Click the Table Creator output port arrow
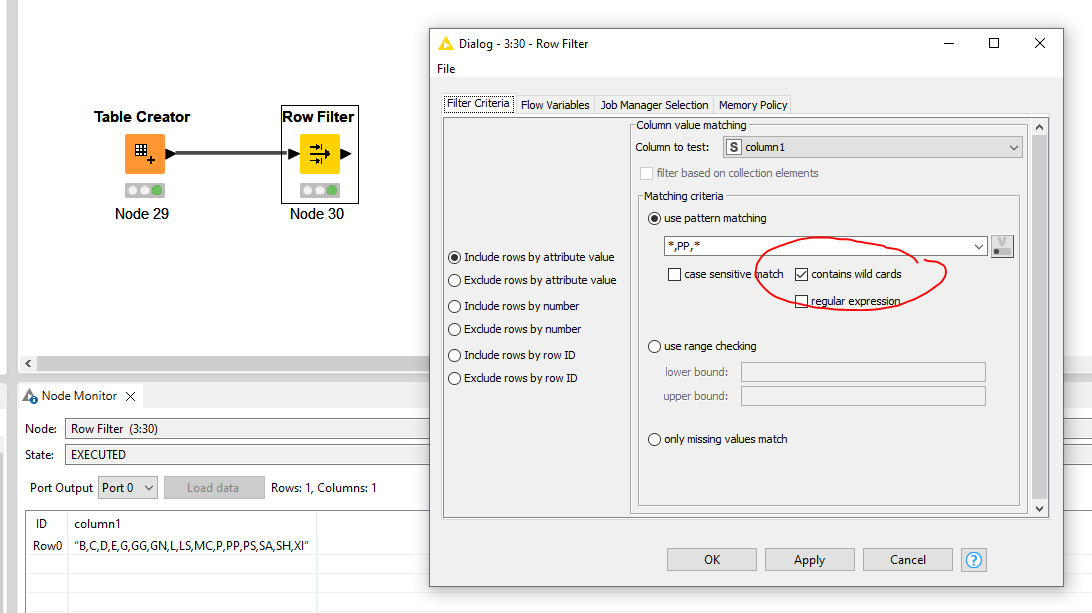 pyautogui.click(x=171, y=154)
